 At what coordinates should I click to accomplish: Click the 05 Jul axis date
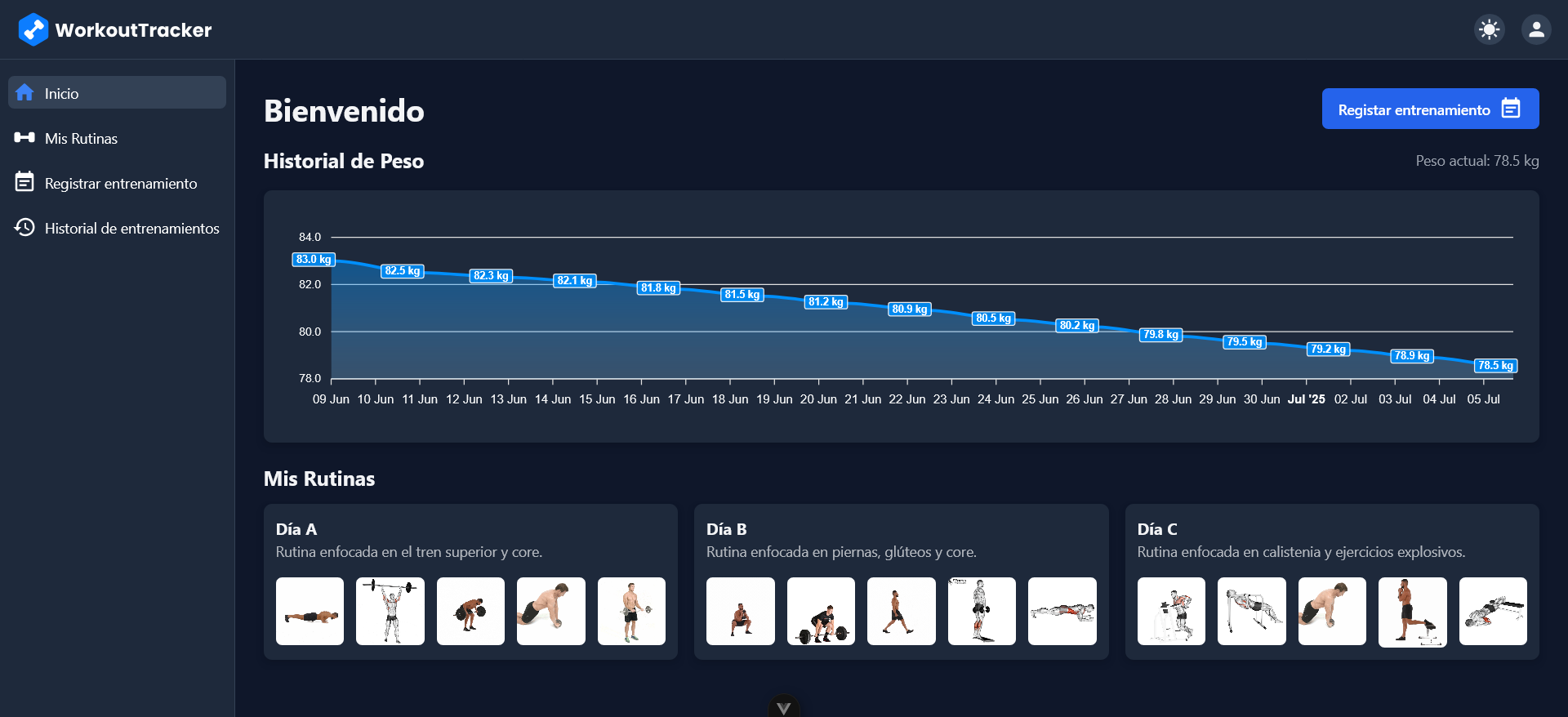(x=1483, y=399)
